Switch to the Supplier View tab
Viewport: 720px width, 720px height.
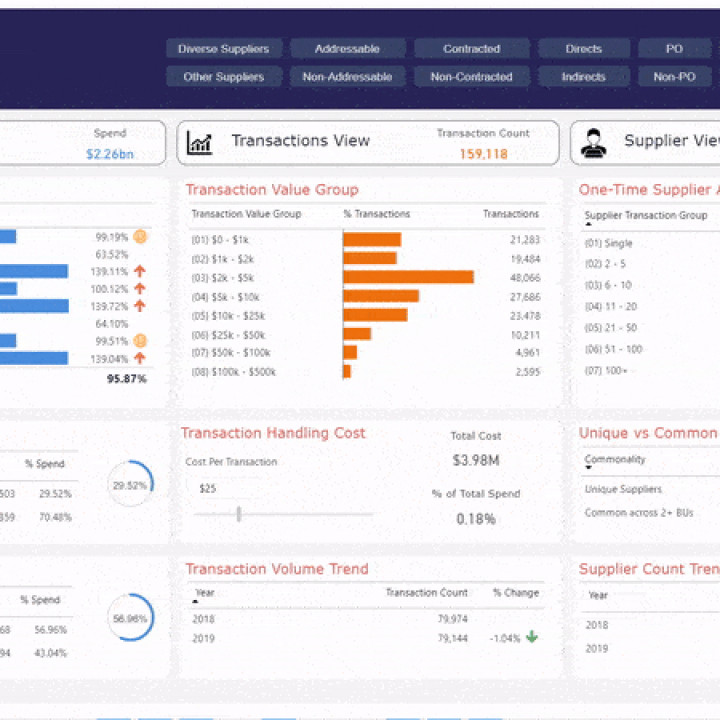click(x=670, y=141)
